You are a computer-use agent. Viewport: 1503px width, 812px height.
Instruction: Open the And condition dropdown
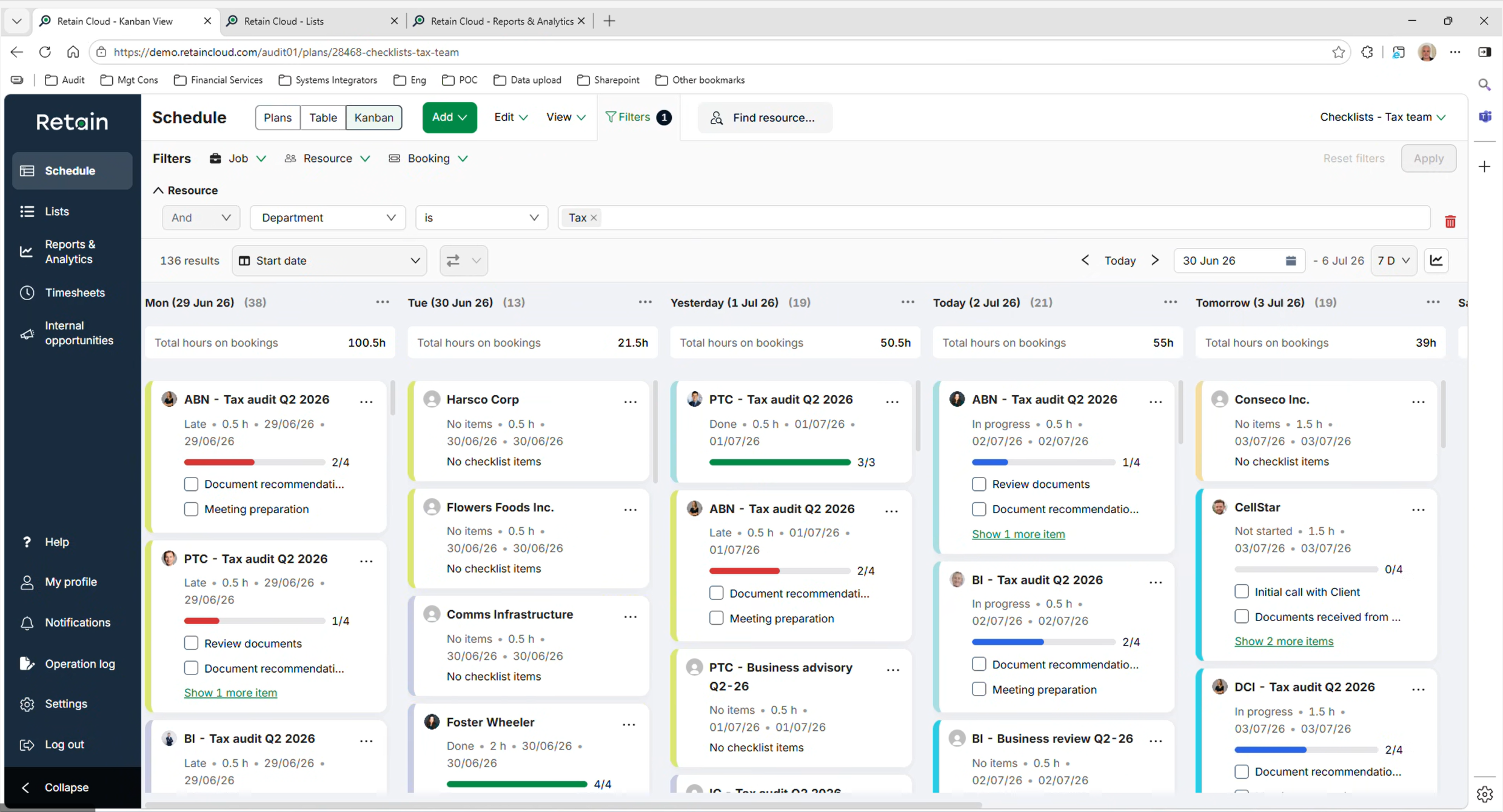click(201, 218)
